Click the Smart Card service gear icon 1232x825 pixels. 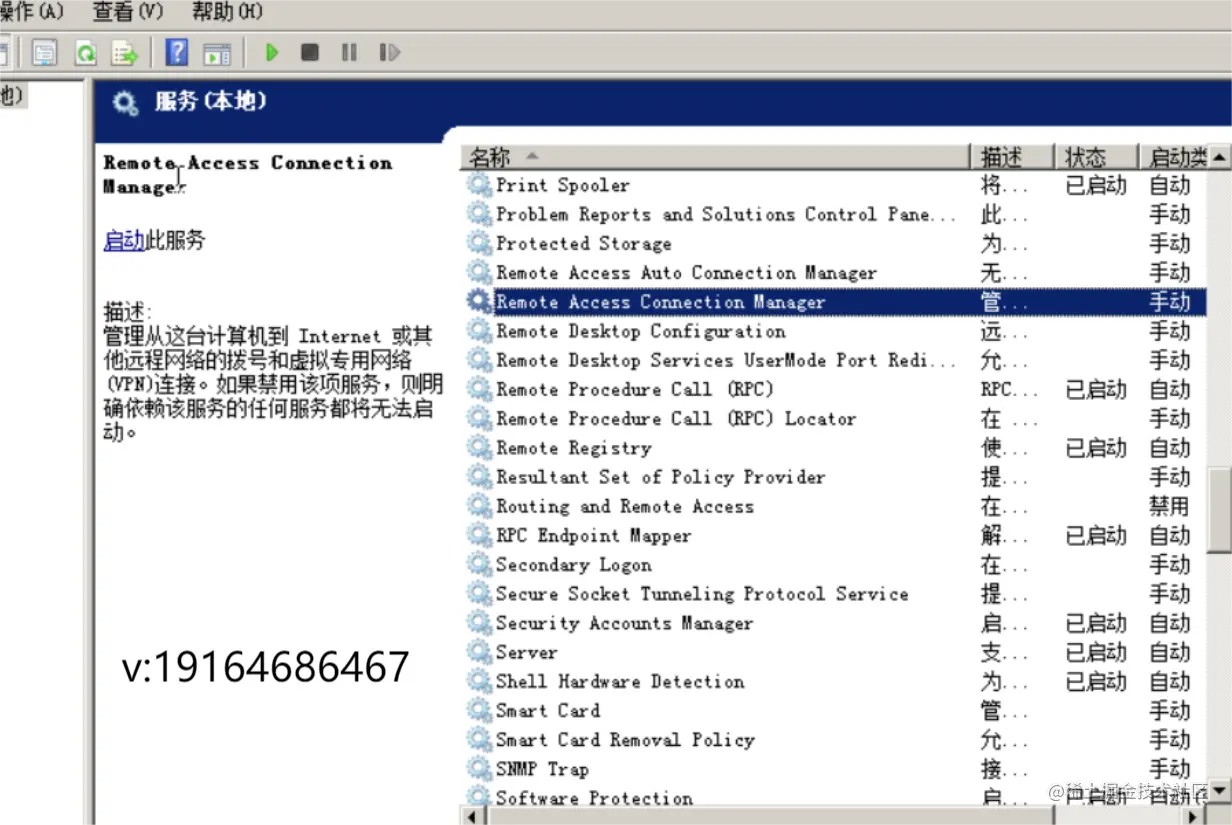tap(479, 710)
